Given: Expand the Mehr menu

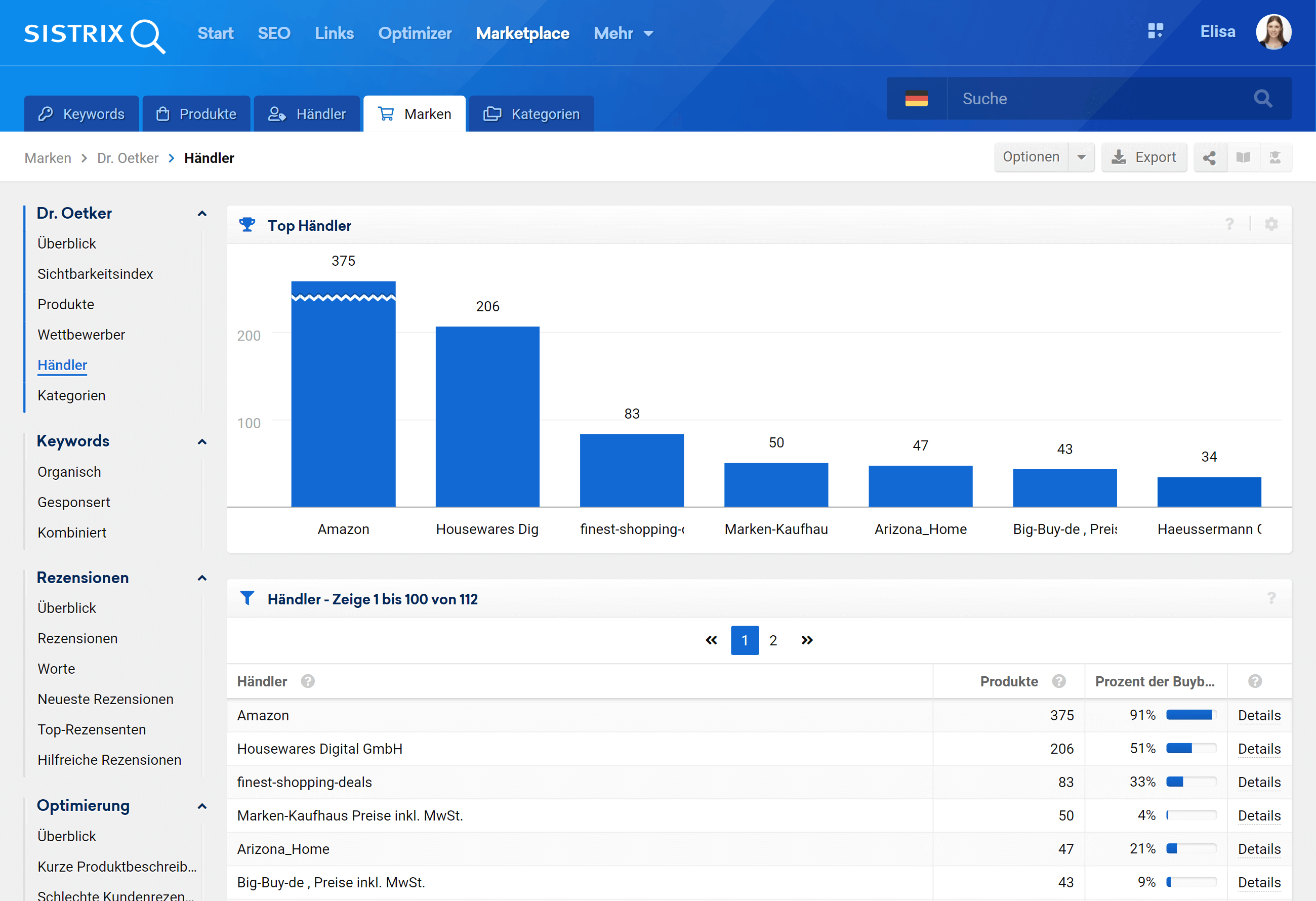Looking at the screenshot, I should tap(624, 33).
